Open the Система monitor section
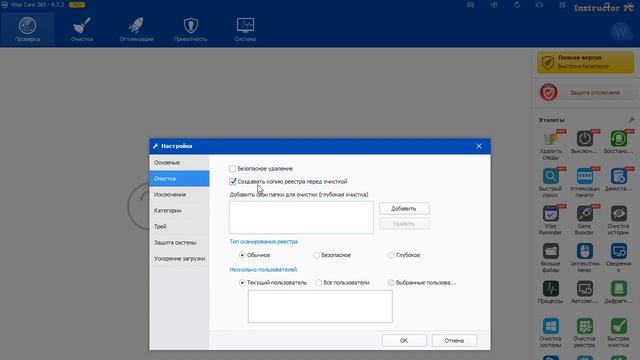The height and width of the screenshot is (360, 640). [245, 29]
